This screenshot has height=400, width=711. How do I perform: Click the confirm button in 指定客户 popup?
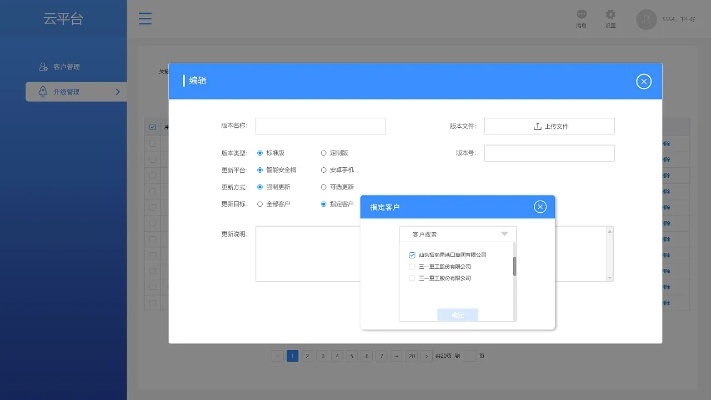457,314
